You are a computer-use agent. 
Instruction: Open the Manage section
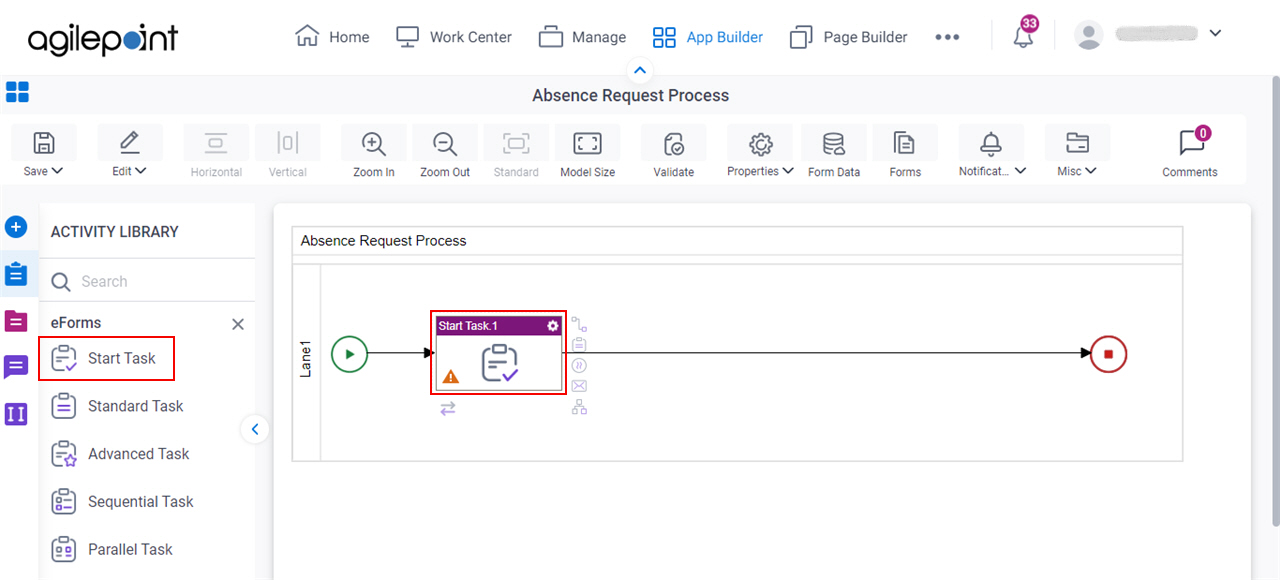582,37
